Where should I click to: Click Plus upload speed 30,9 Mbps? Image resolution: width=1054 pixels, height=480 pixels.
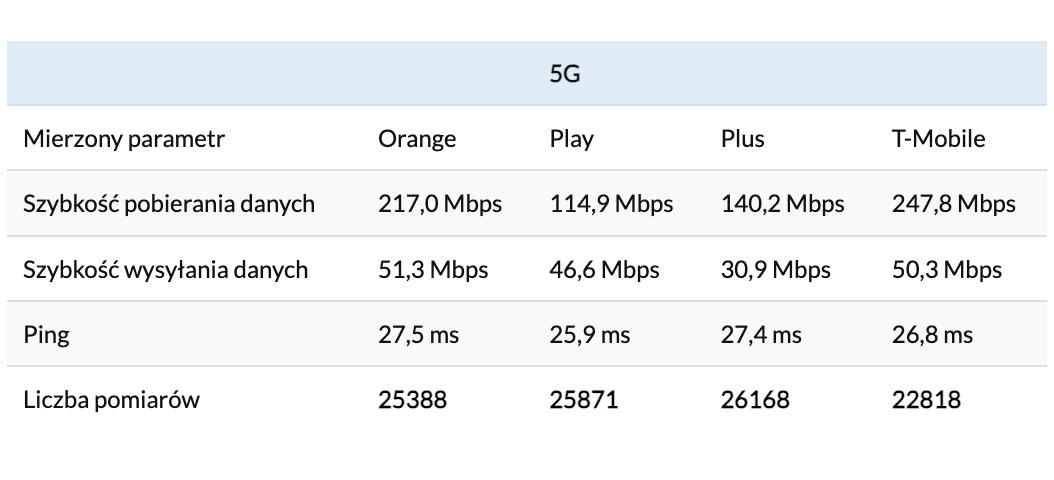tap(775, 270)
